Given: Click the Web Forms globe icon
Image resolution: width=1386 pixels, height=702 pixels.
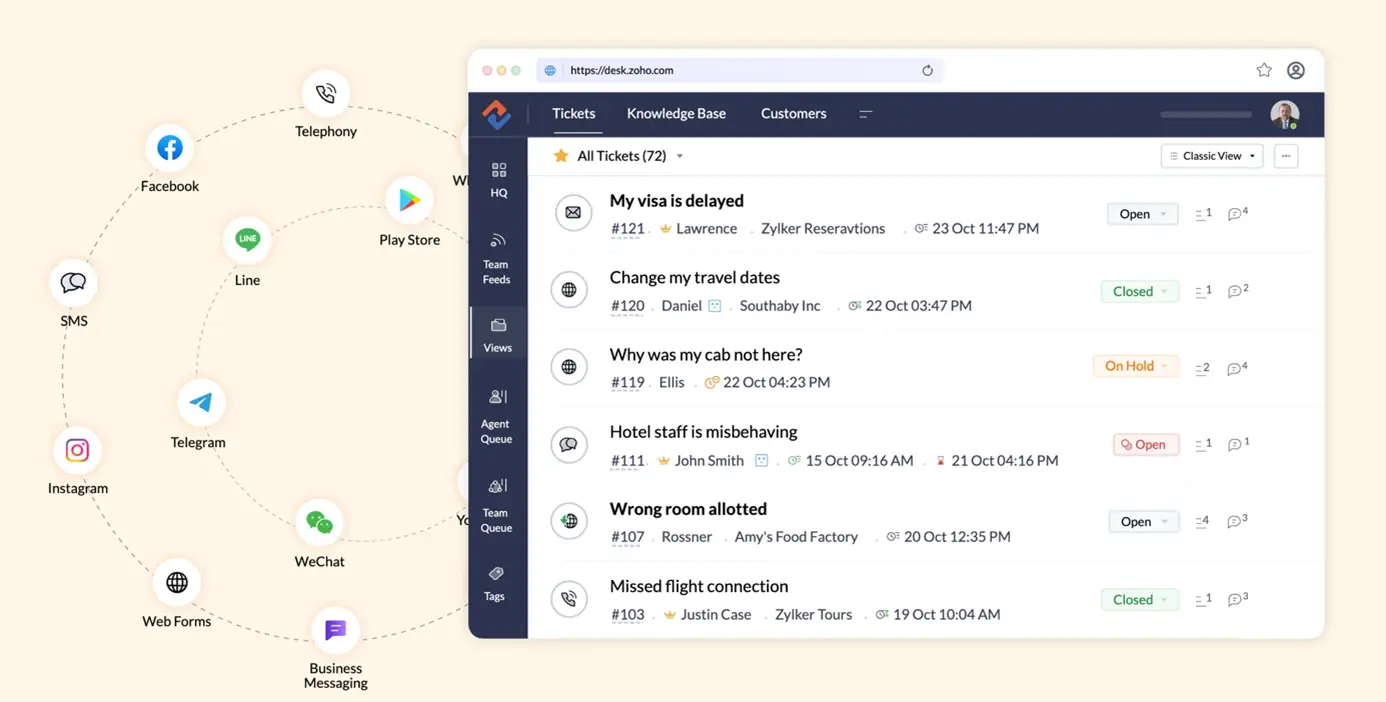Looking at the screenshot, I should 177,582.
